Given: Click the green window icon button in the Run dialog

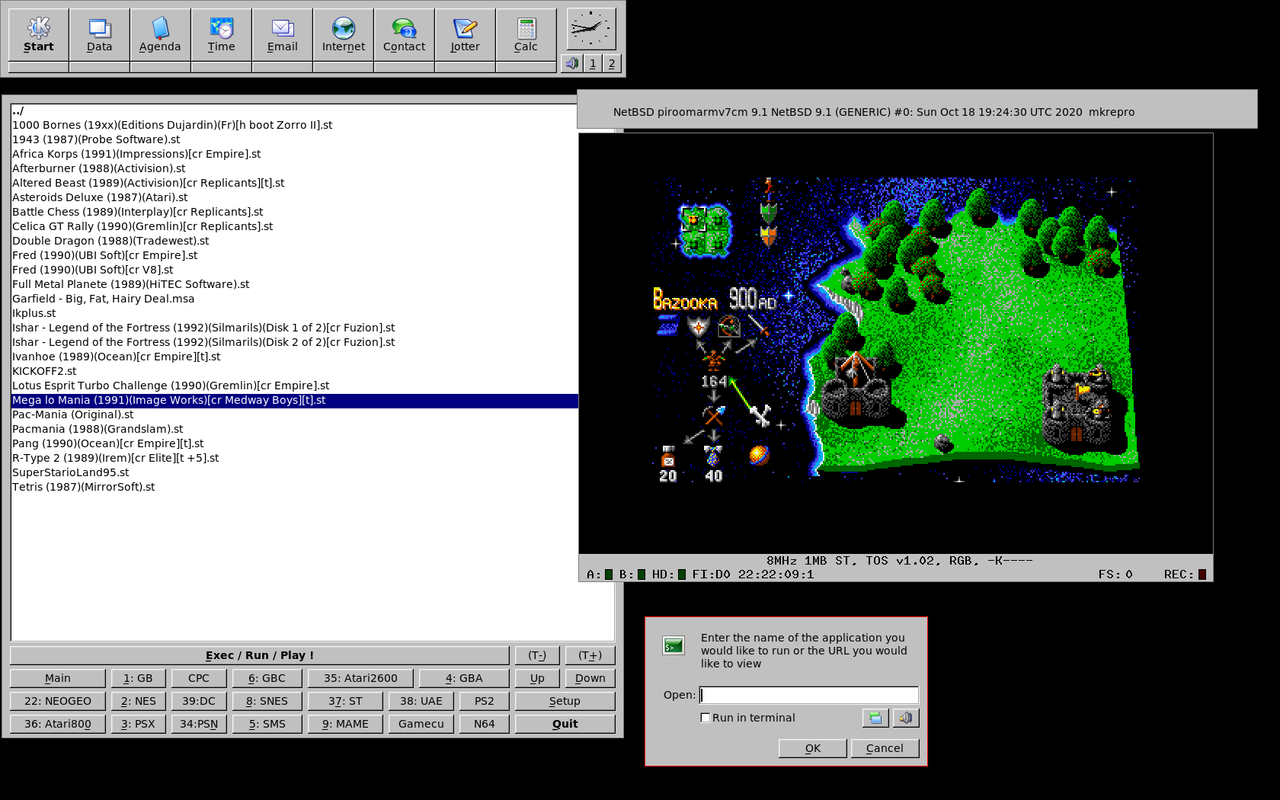Looking at the screenshot, I should point(876,718).
